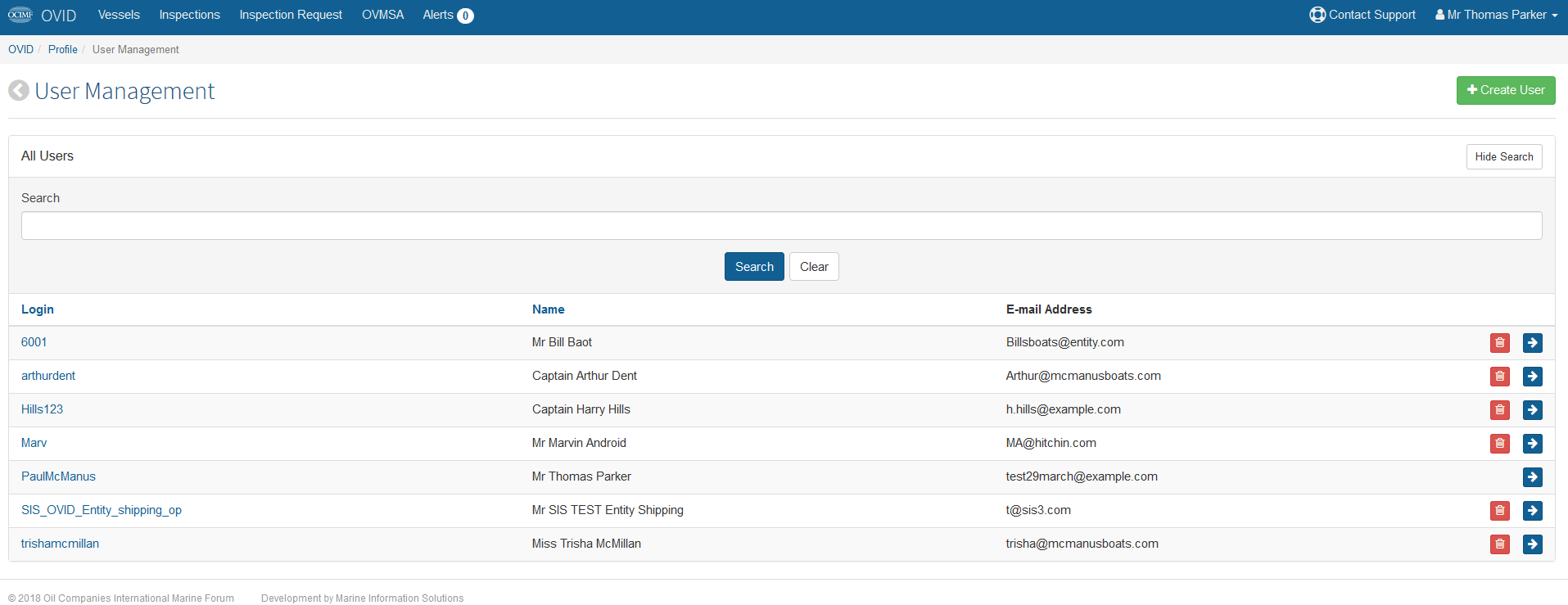Select the name Captain Harry Hills
The height and width of the screenshot is (605, 1568).
581,409
